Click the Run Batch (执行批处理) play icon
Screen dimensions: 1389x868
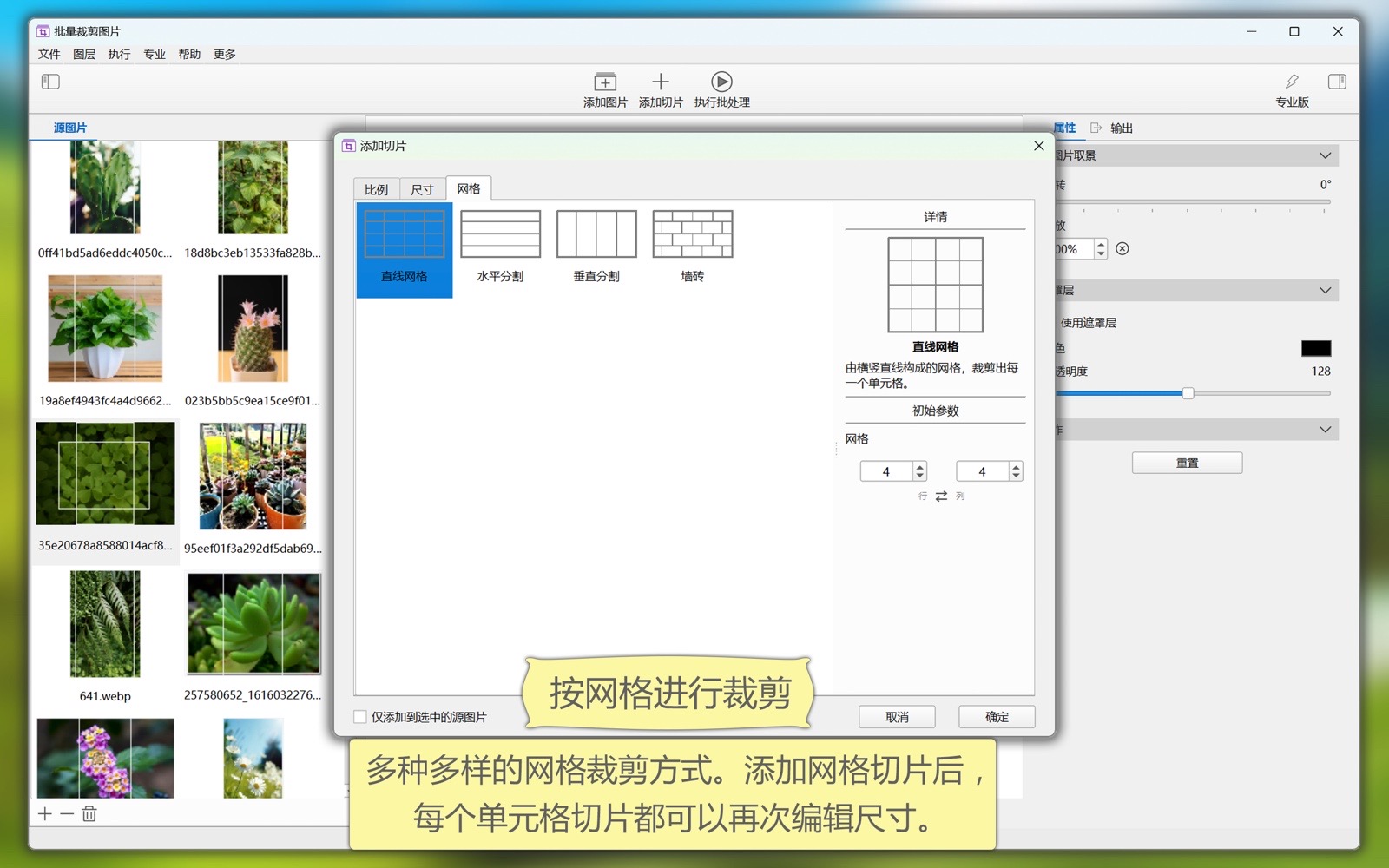coord(721,82)
